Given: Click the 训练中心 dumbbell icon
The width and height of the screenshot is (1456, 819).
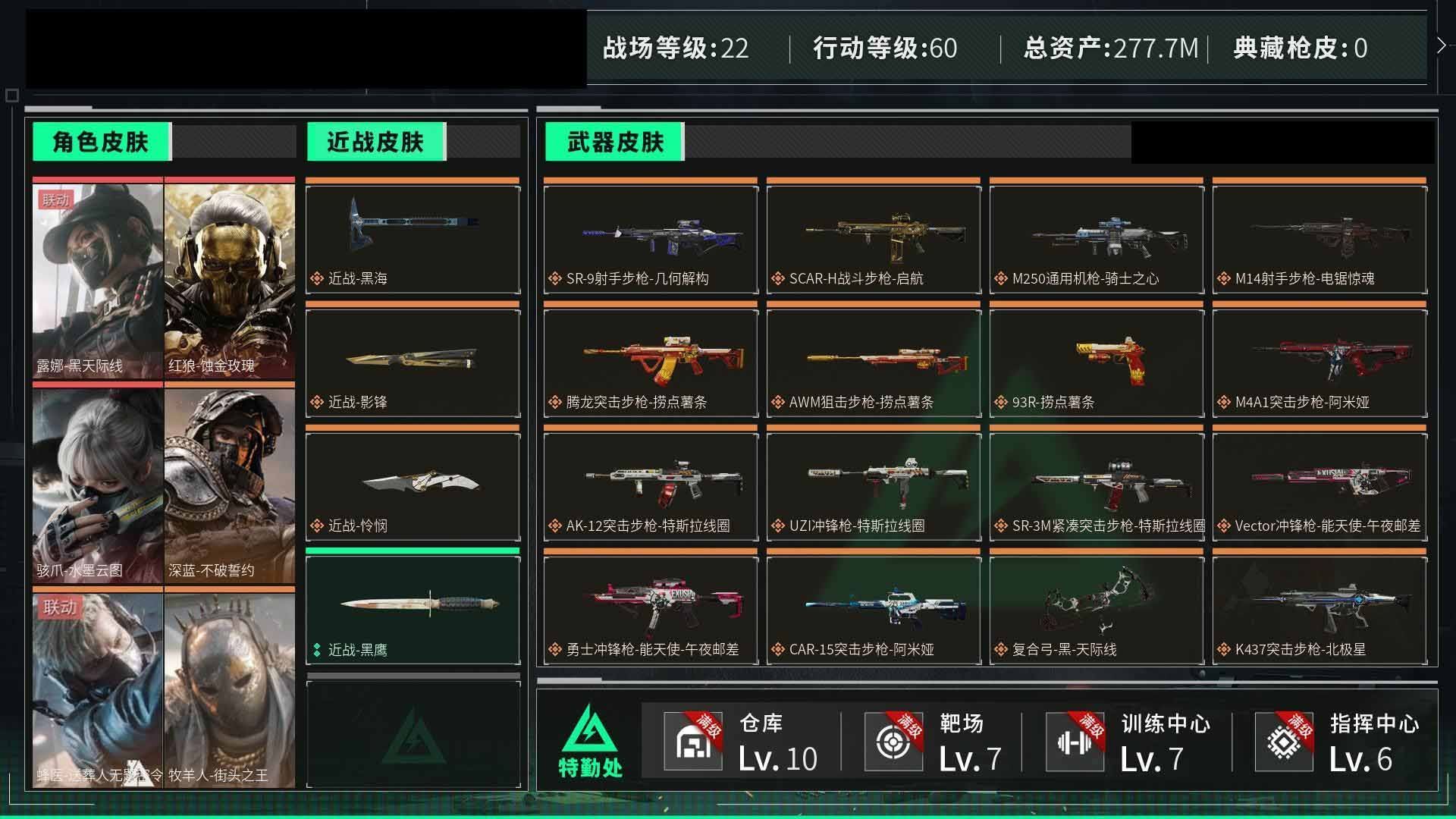Looking at the screenshot, I should [x=1075, y=742].
